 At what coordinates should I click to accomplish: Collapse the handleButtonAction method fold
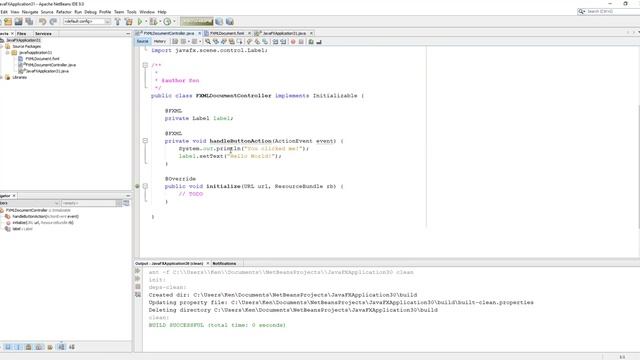(x=145, y=141)
